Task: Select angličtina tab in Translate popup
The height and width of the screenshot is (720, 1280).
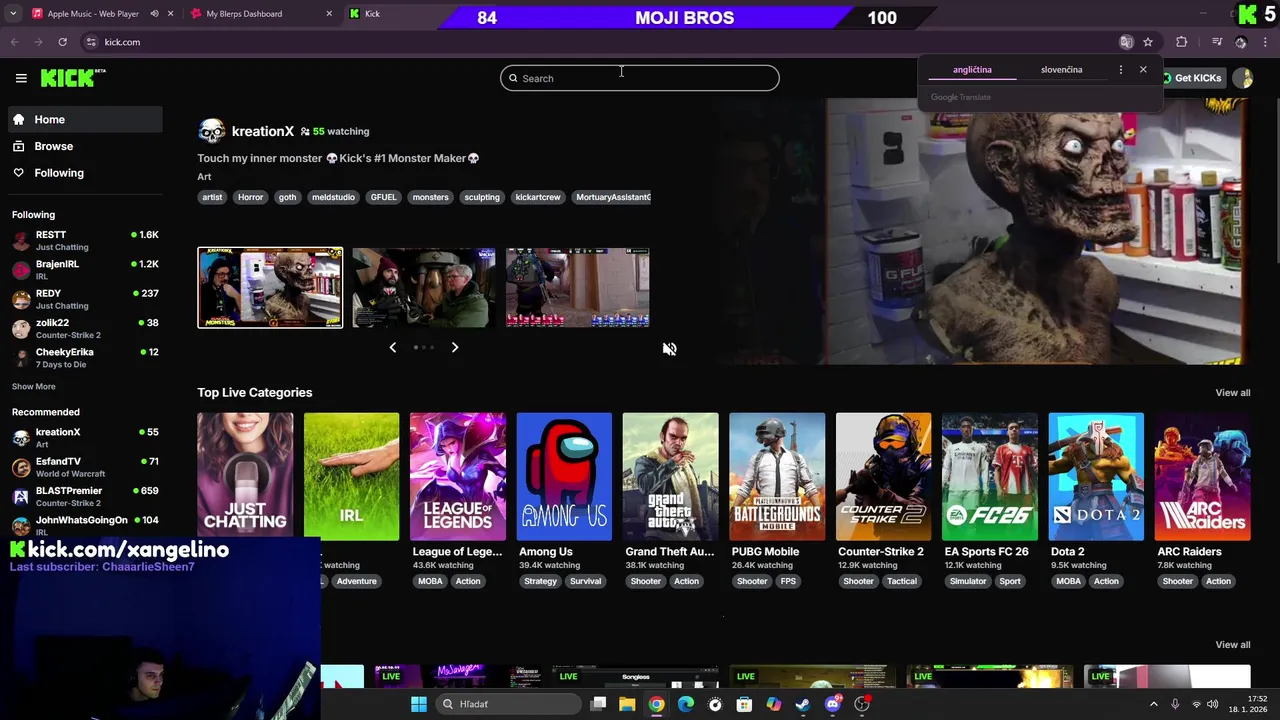Action: [x=972, y=70]
